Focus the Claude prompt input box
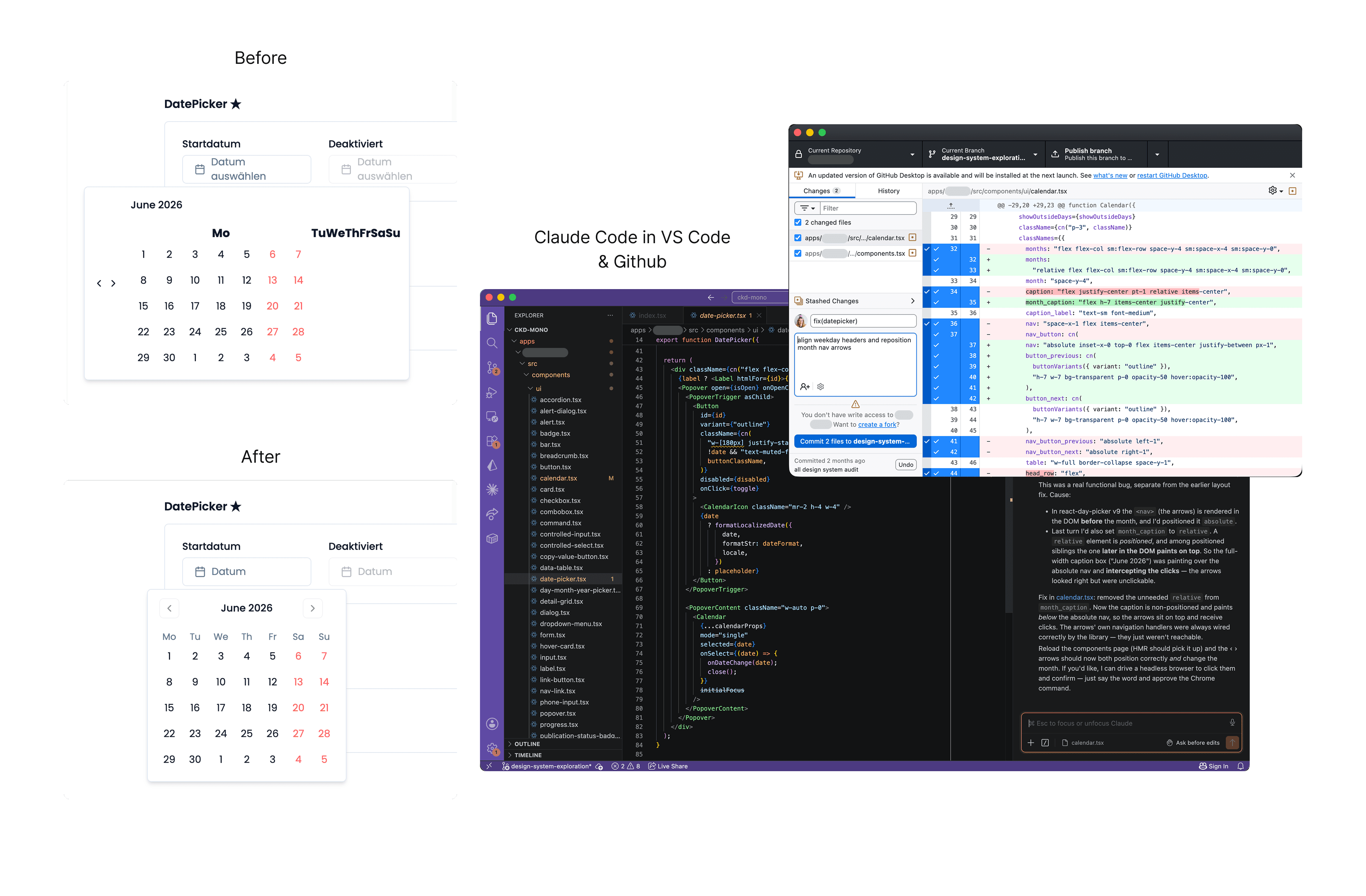Image resolution: width=1366 pixels, height=896 pixels. coord(1125,723)
